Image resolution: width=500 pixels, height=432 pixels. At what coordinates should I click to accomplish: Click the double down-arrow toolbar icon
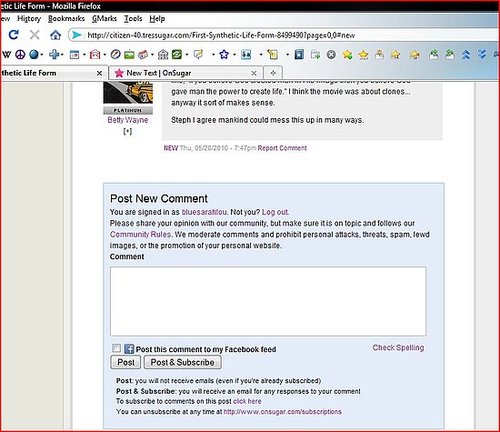click(x=482, y=54)
